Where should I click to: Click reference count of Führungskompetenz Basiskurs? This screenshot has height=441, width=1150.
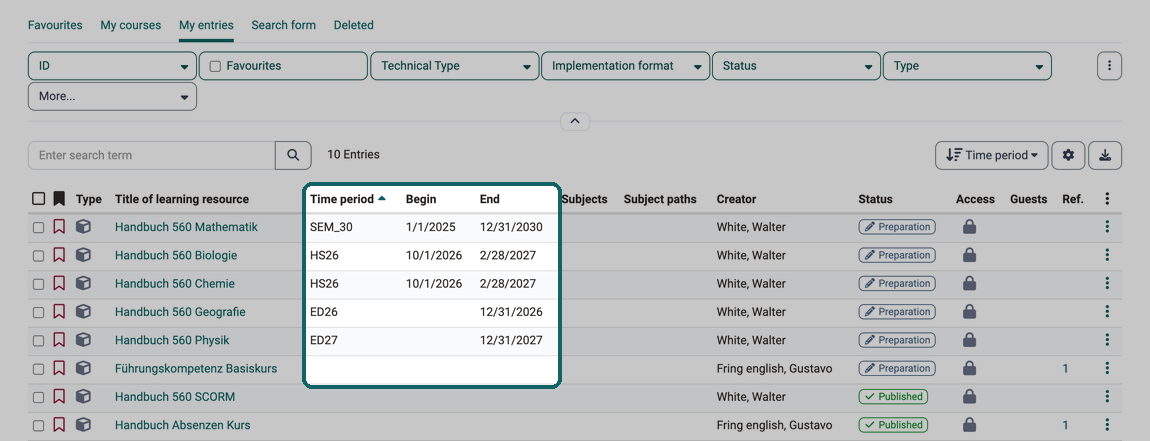[x=1066, y=368]
